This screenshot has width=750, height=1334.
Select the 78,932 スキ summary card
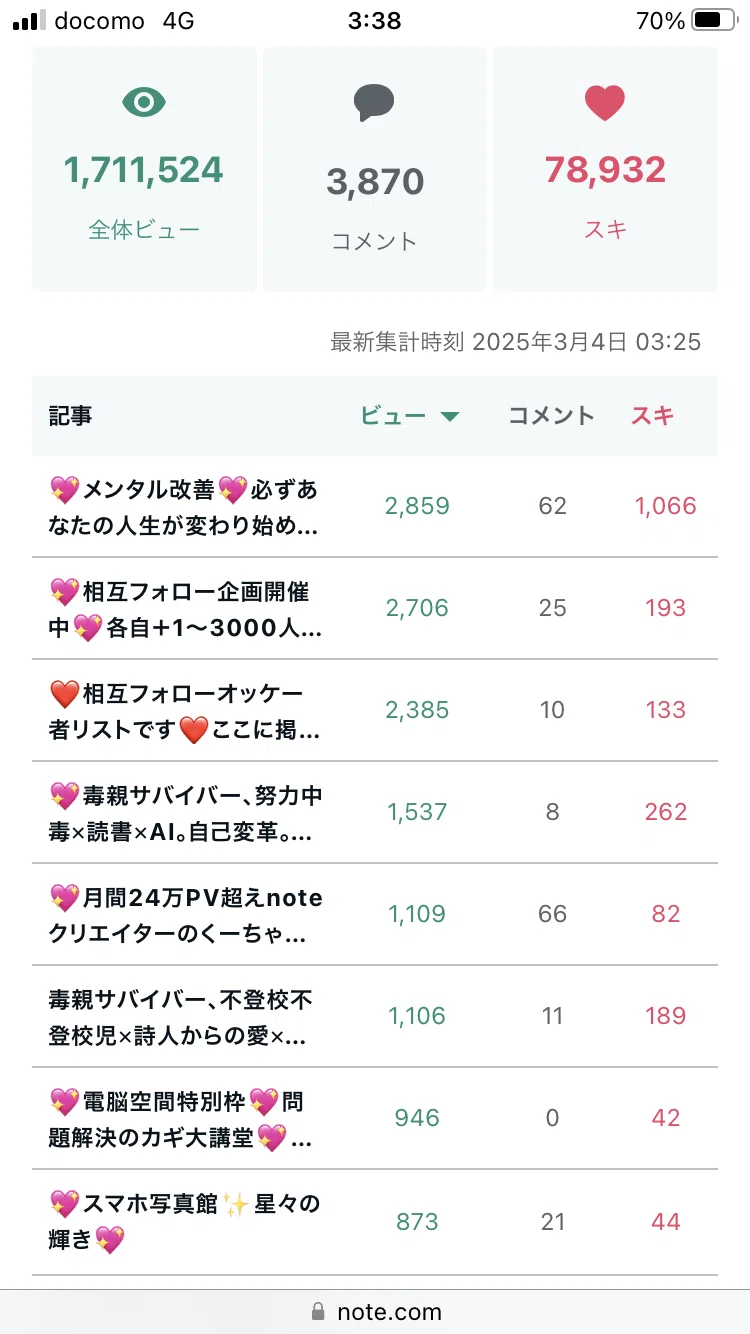pos(605,169)
